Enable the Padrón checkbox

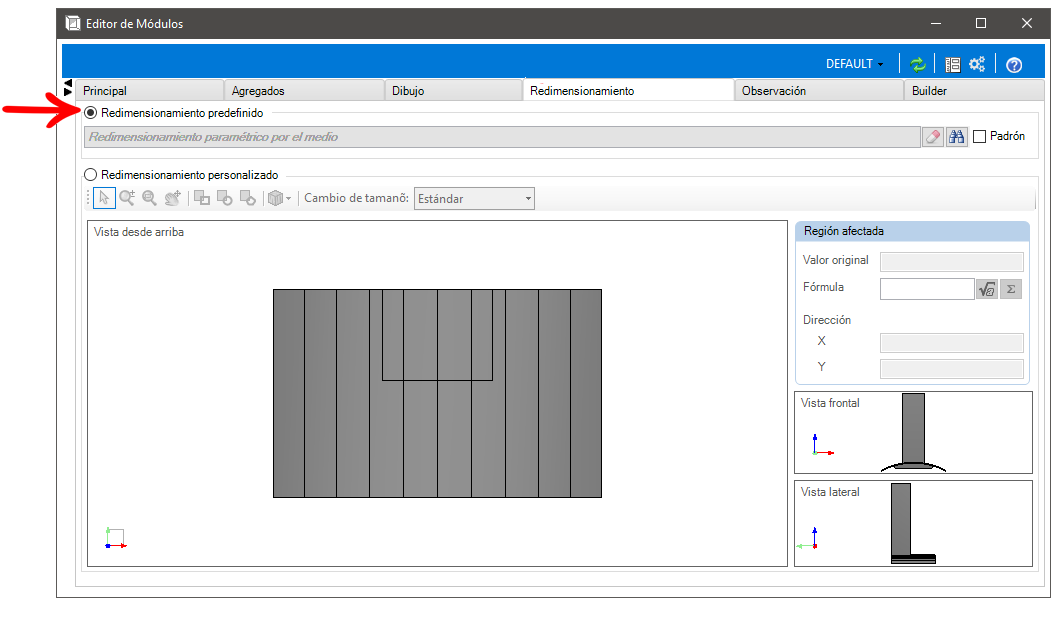pyautogui.click(x=980, y=137)
